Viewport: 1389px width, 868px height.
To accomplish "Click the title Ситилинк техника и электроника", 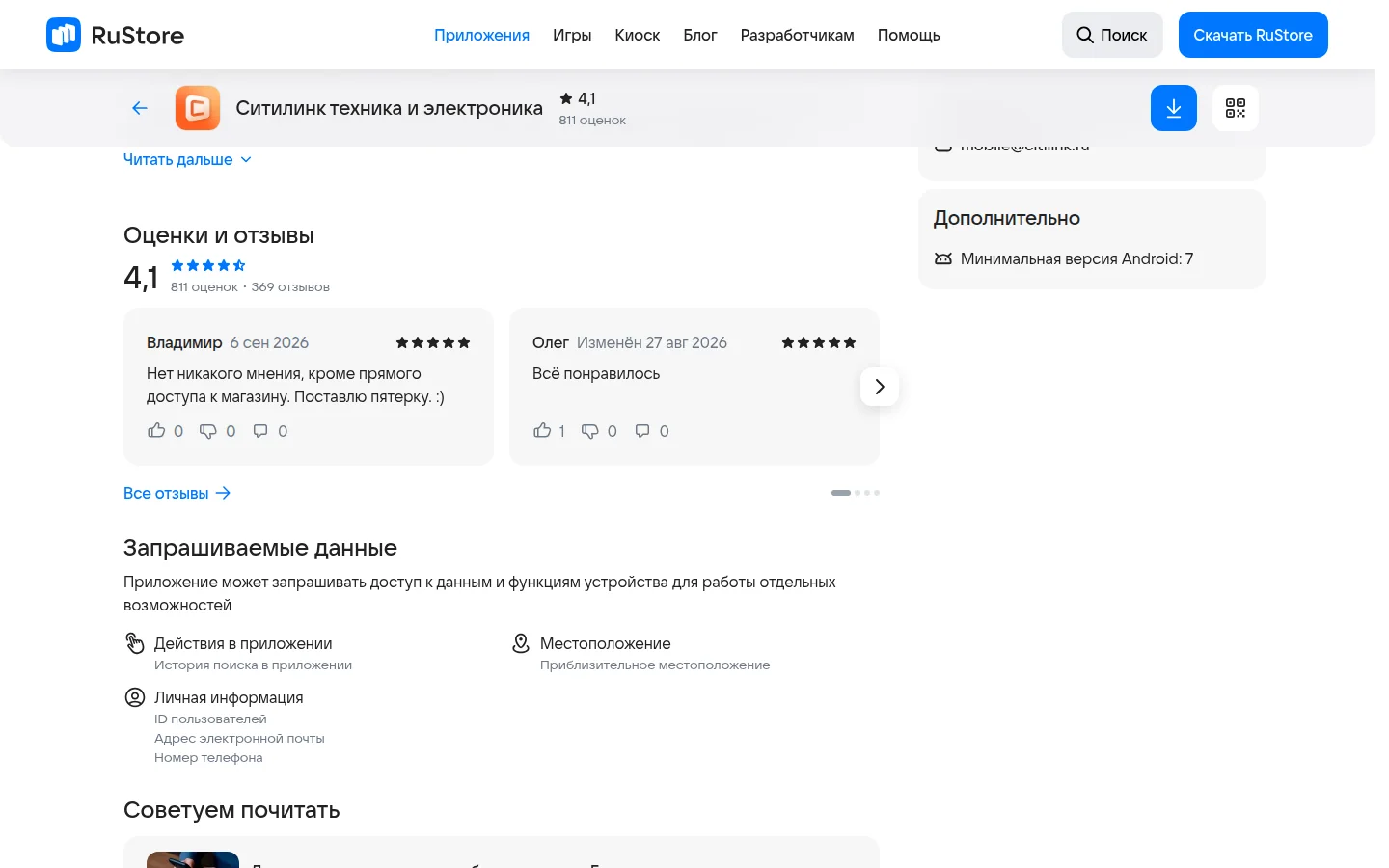I will pos(390,108).
